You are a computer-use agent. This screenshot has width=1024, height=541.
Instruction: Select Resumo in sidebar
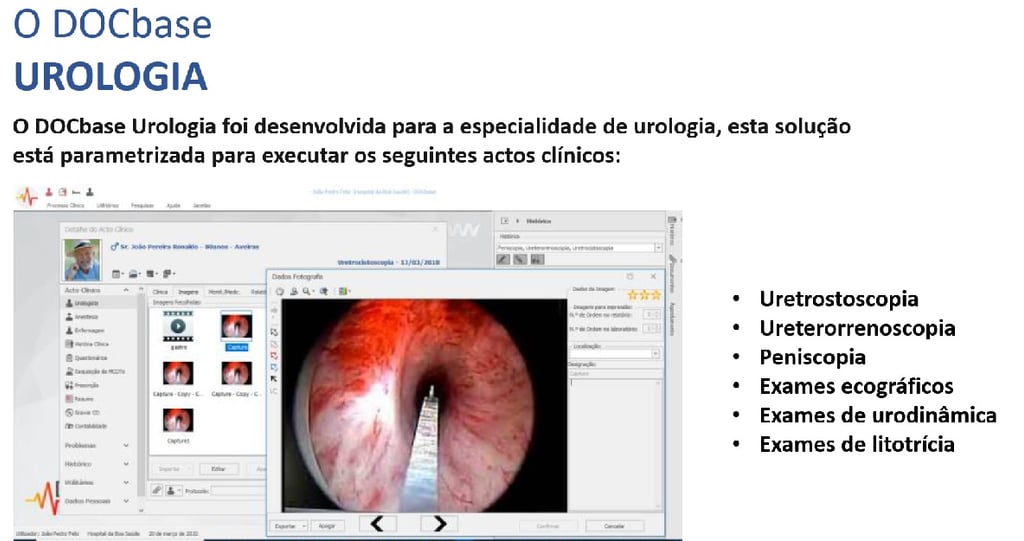point(79,399)
